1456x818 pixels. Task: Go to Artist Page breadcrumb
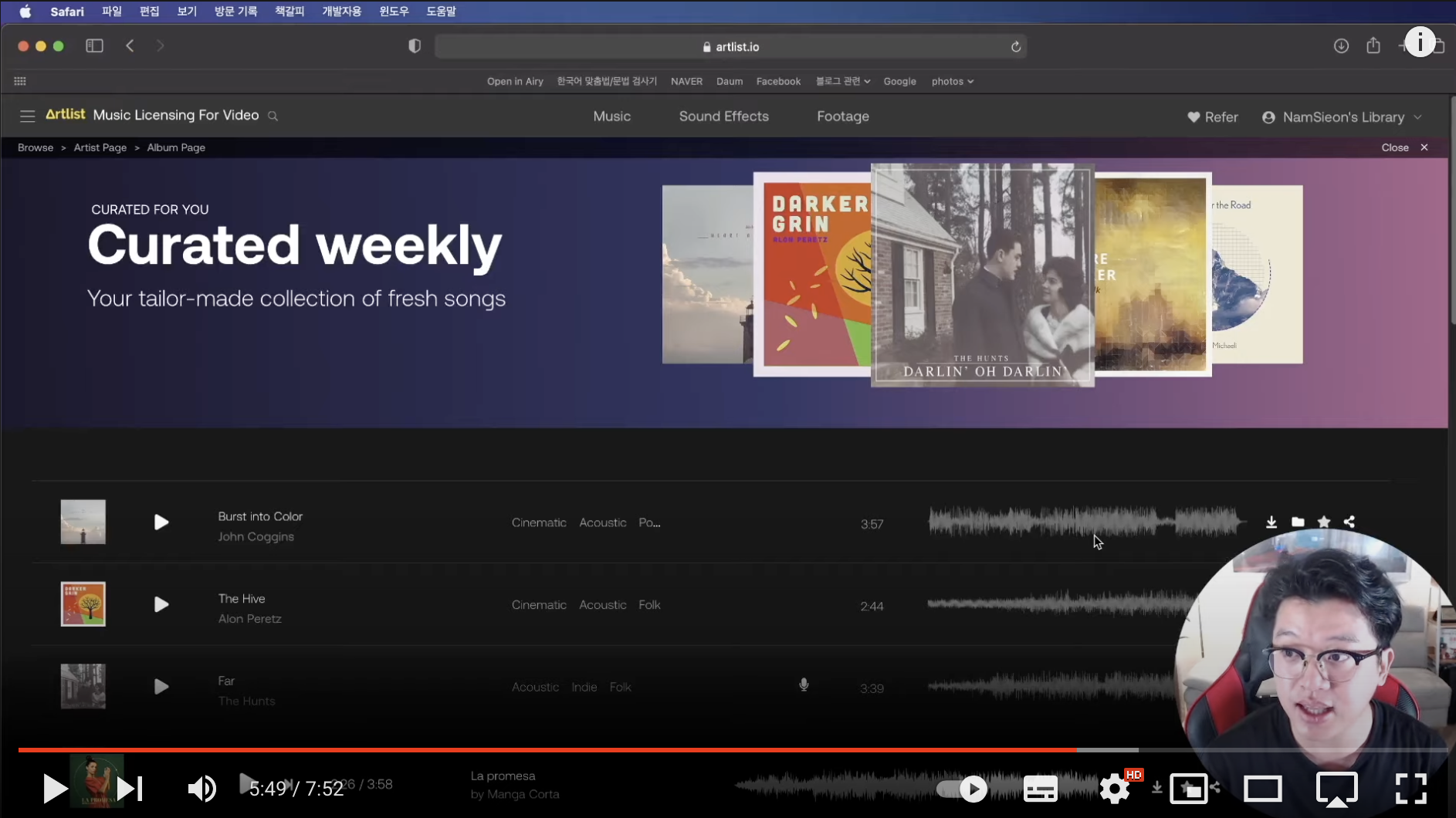pos(100,147)
